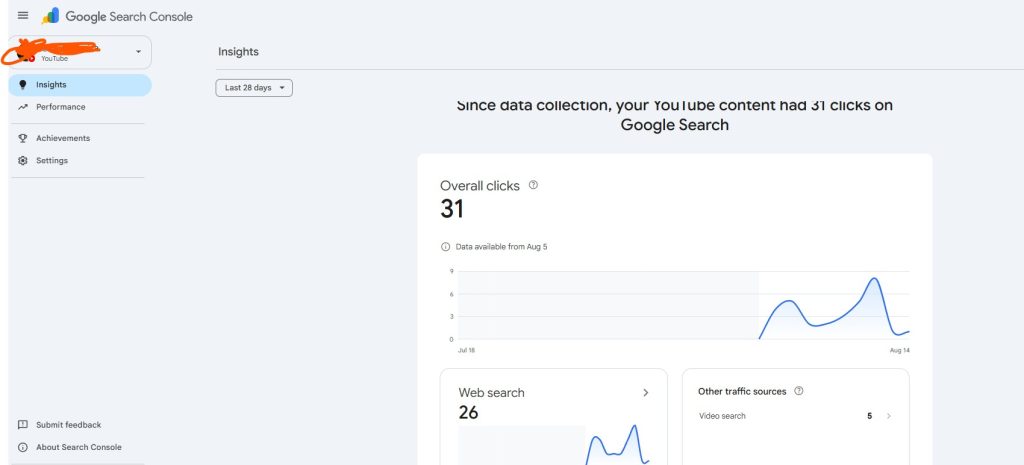Click the Aug 14 axis label

[899, 351]
